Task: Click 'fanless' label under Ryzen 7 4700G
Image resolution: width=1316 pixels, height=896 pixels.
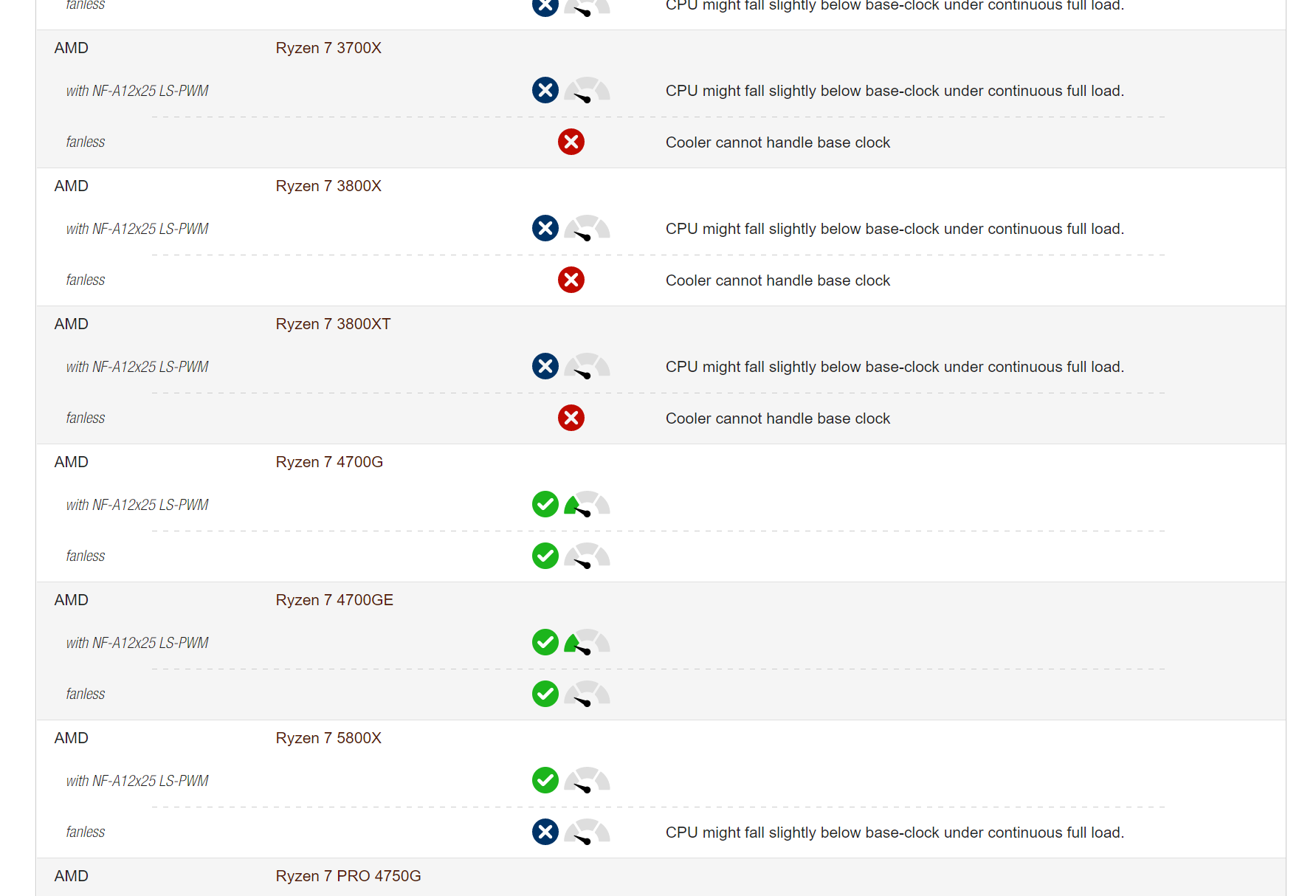Action: [86, 556]
